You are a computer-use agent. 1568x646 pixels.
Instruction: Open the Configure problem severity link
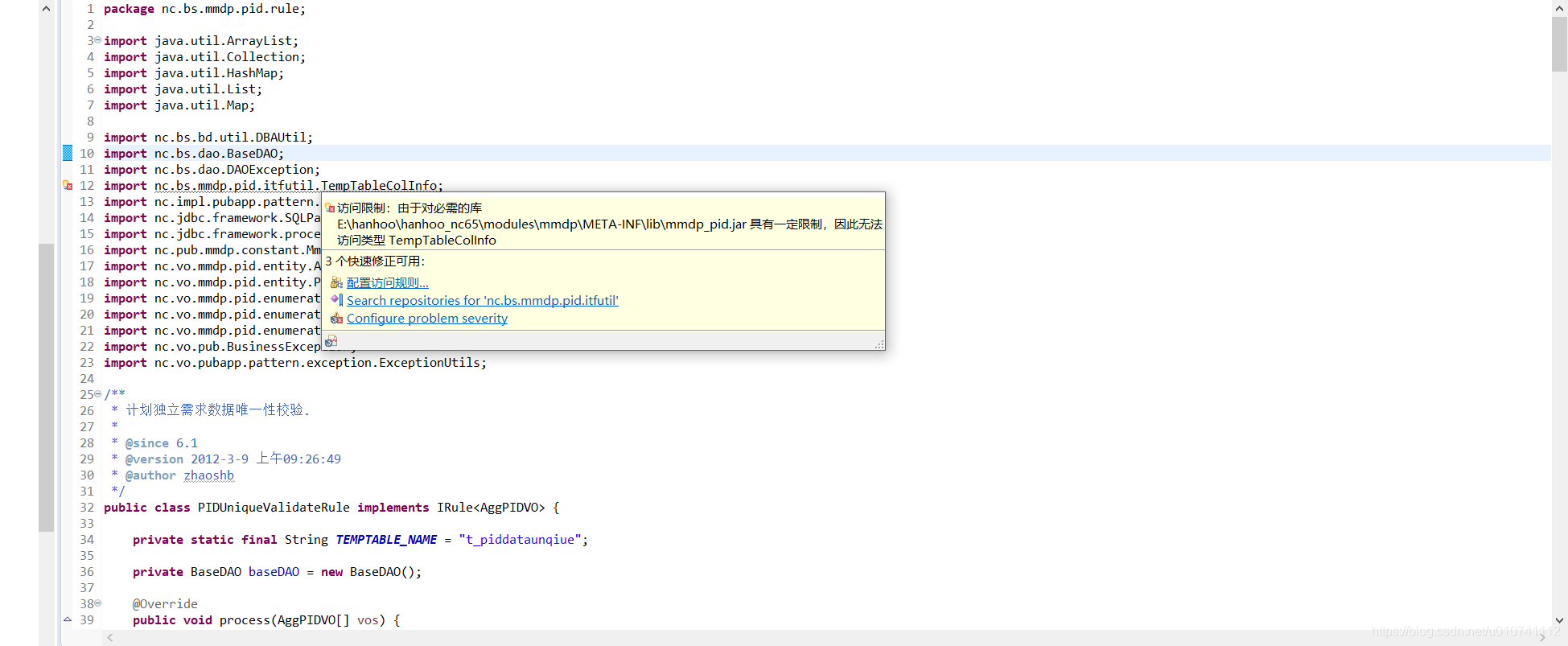click(427, 318)
